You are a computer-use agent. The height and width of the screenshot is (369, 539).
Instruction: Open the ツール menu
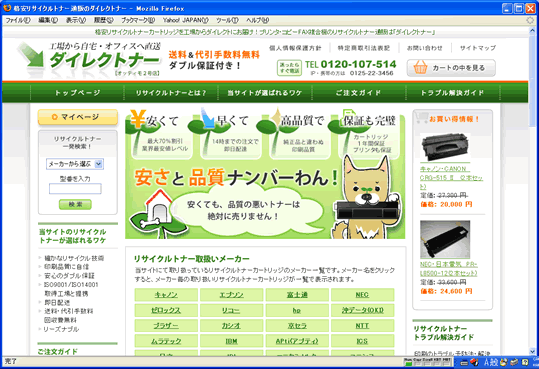tap(227, 20)
